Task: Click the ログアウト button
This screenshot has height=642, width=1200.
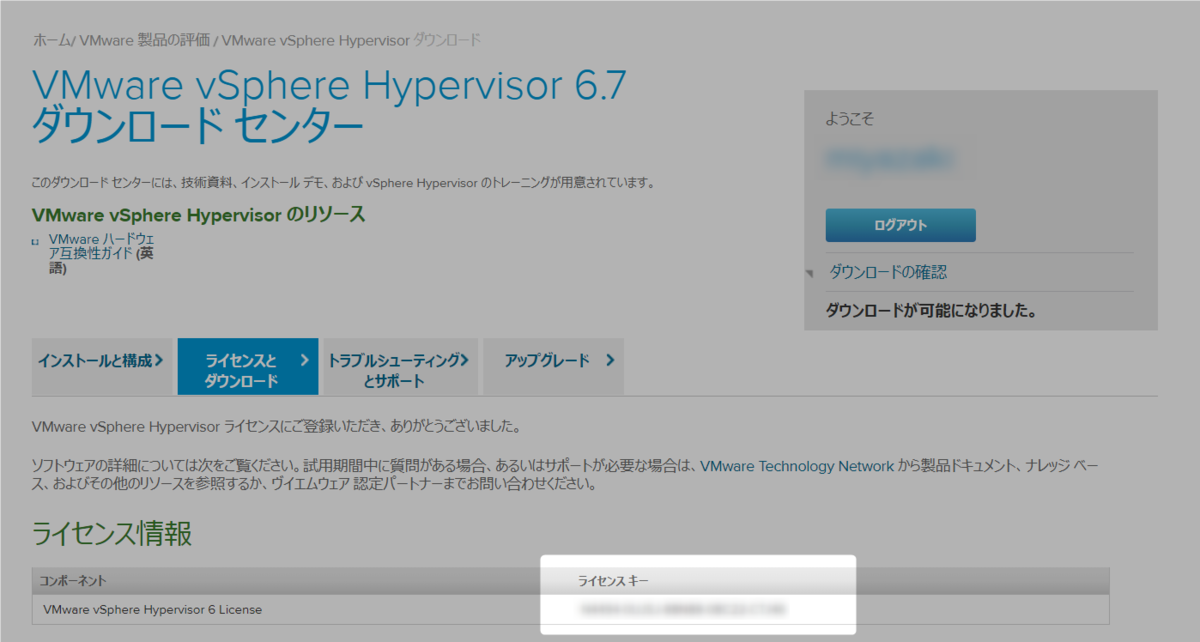Action: click(x=900, y=225)
